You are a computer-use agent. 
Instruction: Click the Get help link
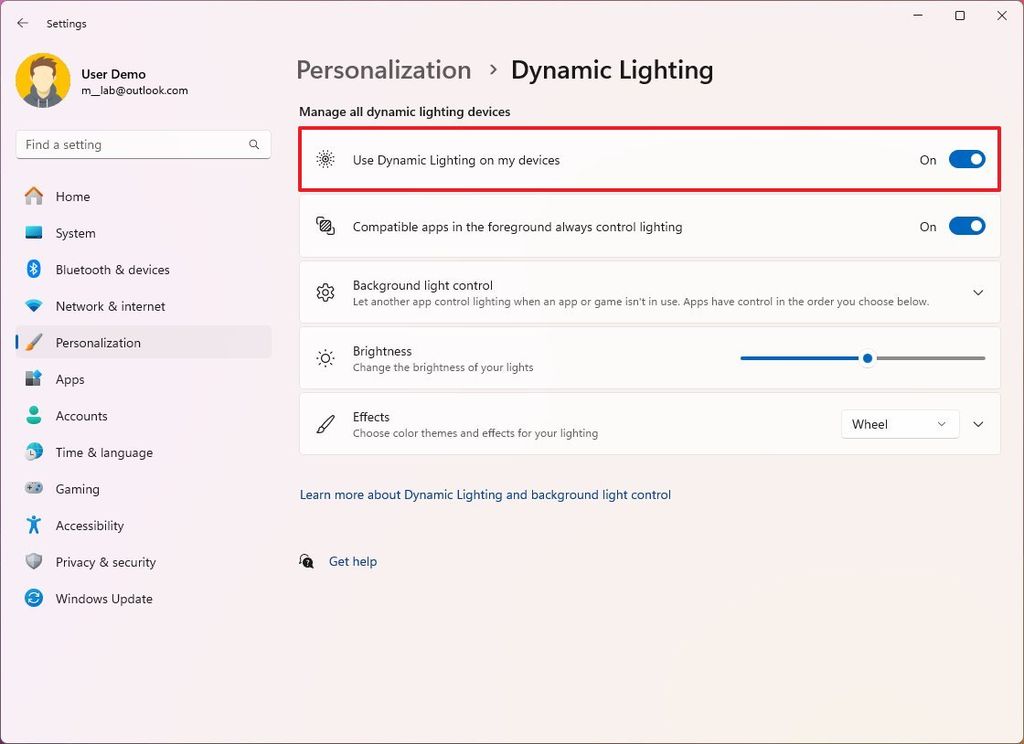click(352, 561)
